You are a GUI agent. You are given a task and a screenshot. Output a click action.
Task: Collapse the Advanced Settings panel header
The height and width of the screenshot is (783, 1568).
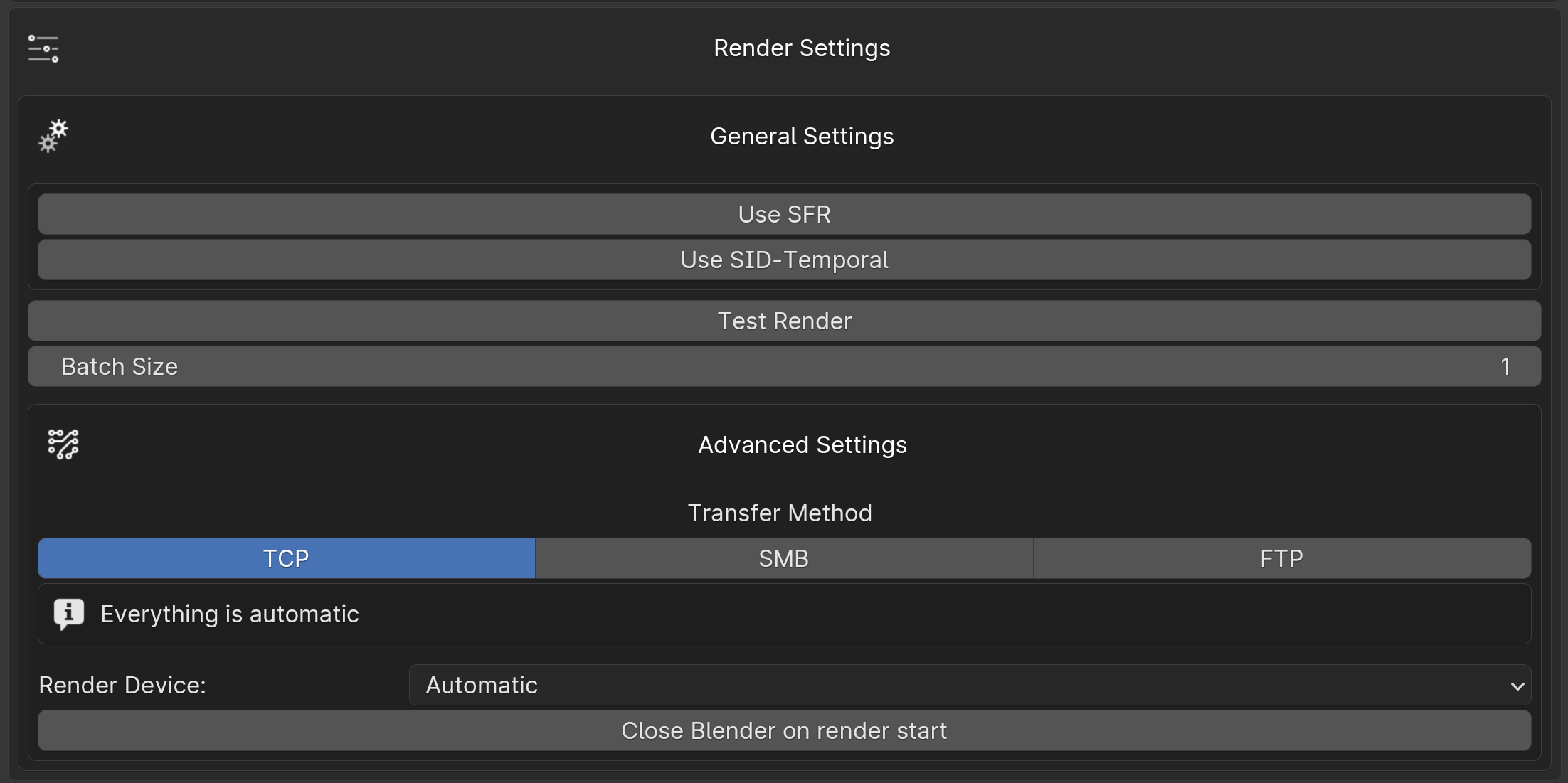802,444
